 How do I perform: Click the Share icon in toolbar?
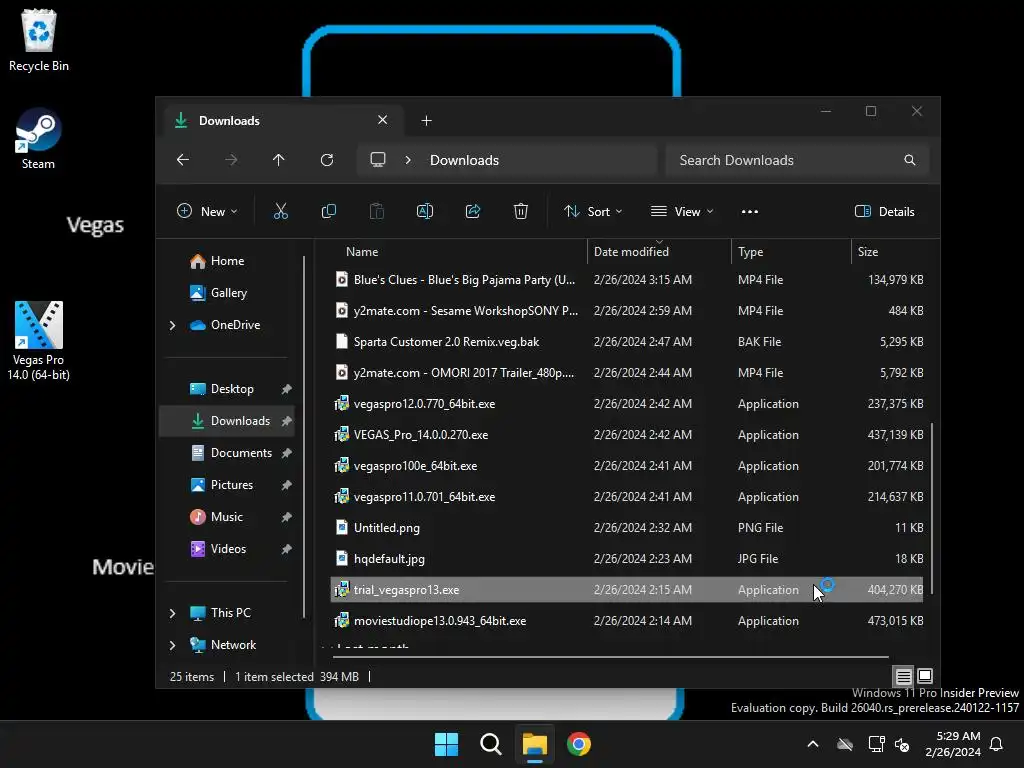473,211
